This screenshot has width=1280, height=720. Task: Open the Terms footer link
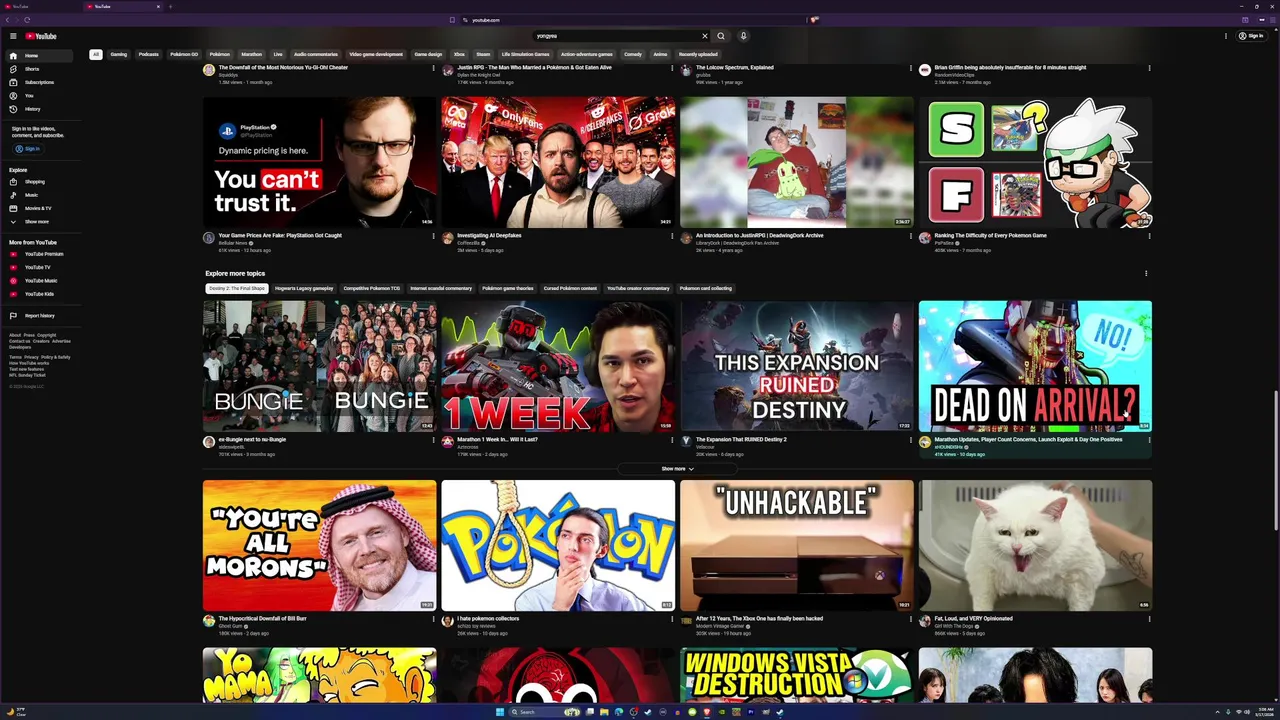[15, 357]
